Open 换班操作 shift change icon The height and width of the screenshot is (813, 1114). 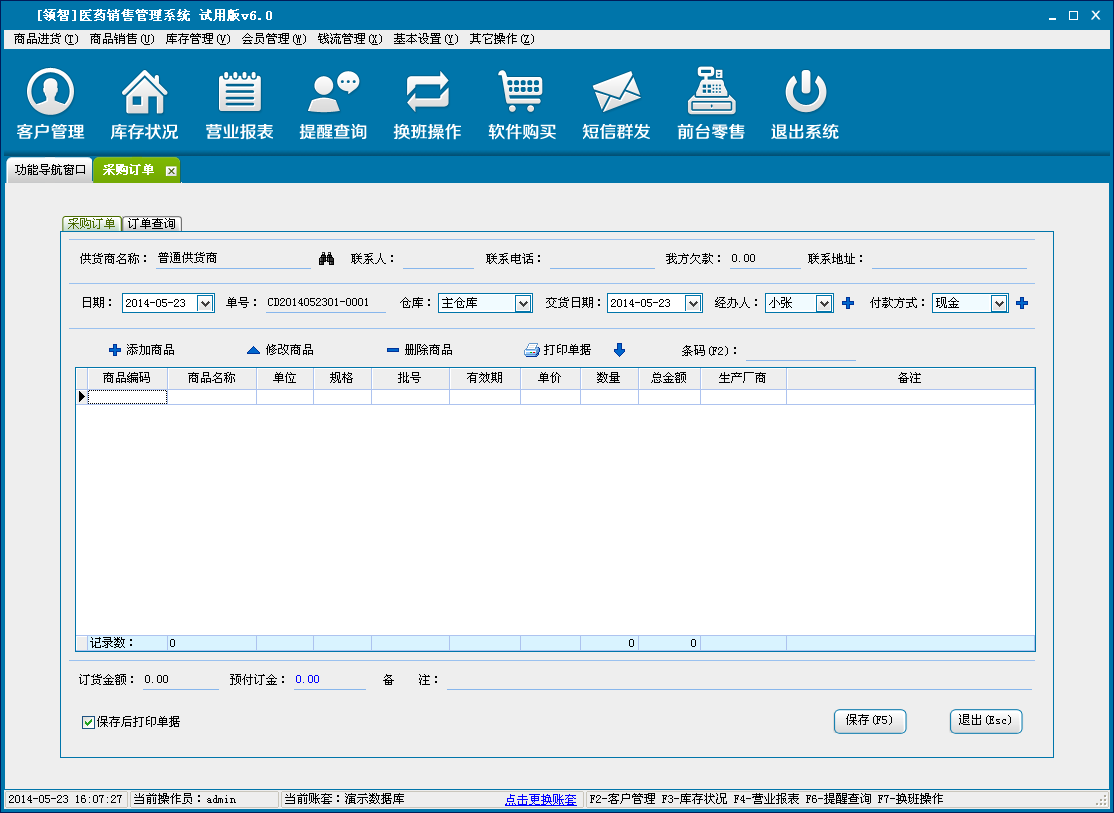pos(427,93)
